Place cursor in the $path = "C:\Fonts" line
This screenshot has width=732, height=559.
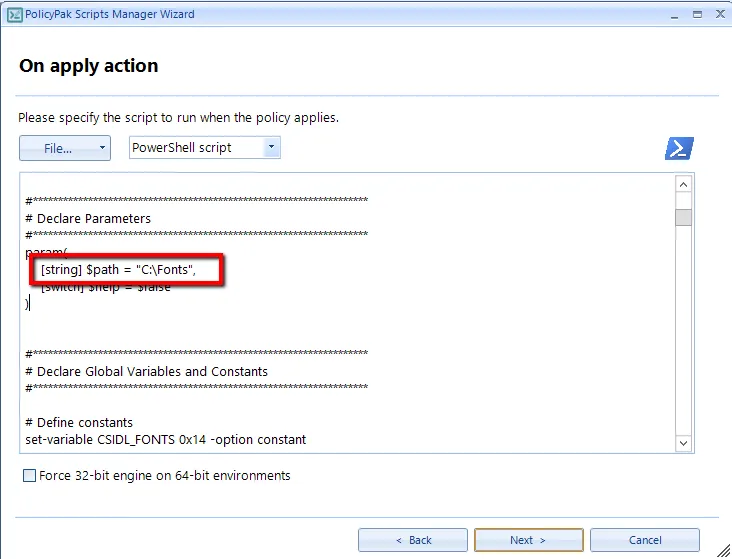[118, 270]
